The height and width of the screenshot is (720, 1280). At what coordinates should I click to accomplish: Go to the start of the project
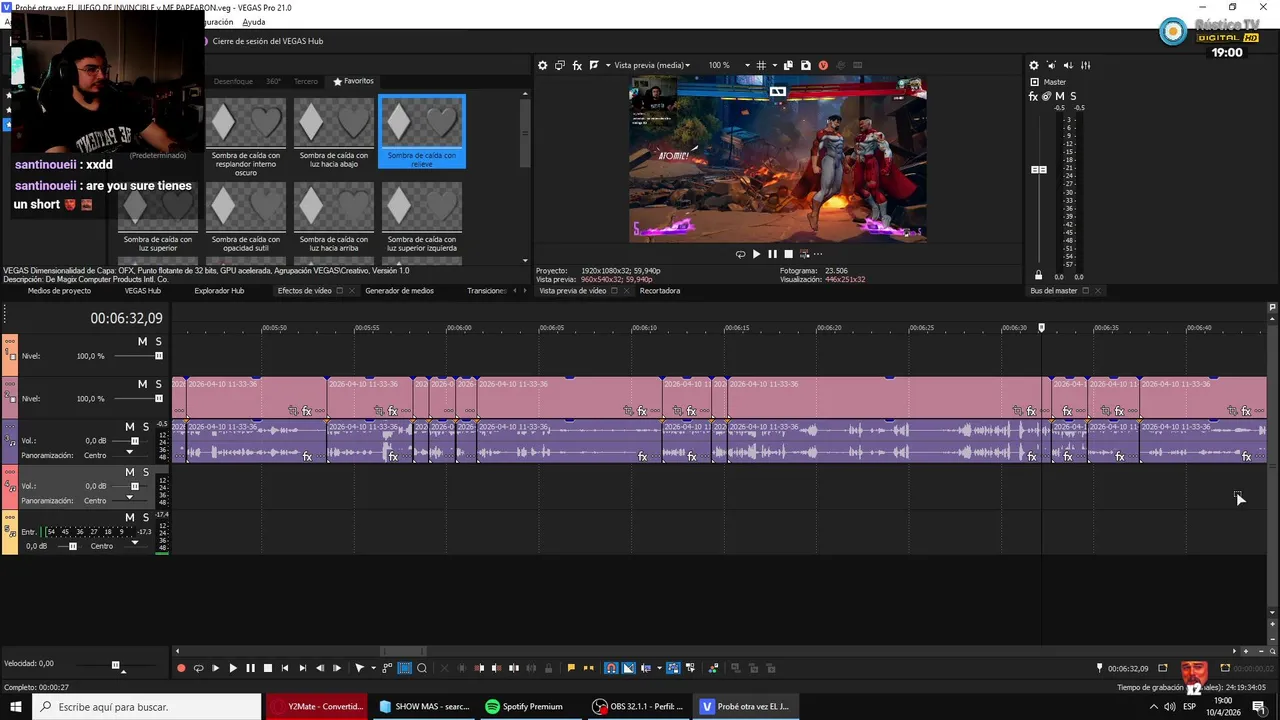point(285,668)
